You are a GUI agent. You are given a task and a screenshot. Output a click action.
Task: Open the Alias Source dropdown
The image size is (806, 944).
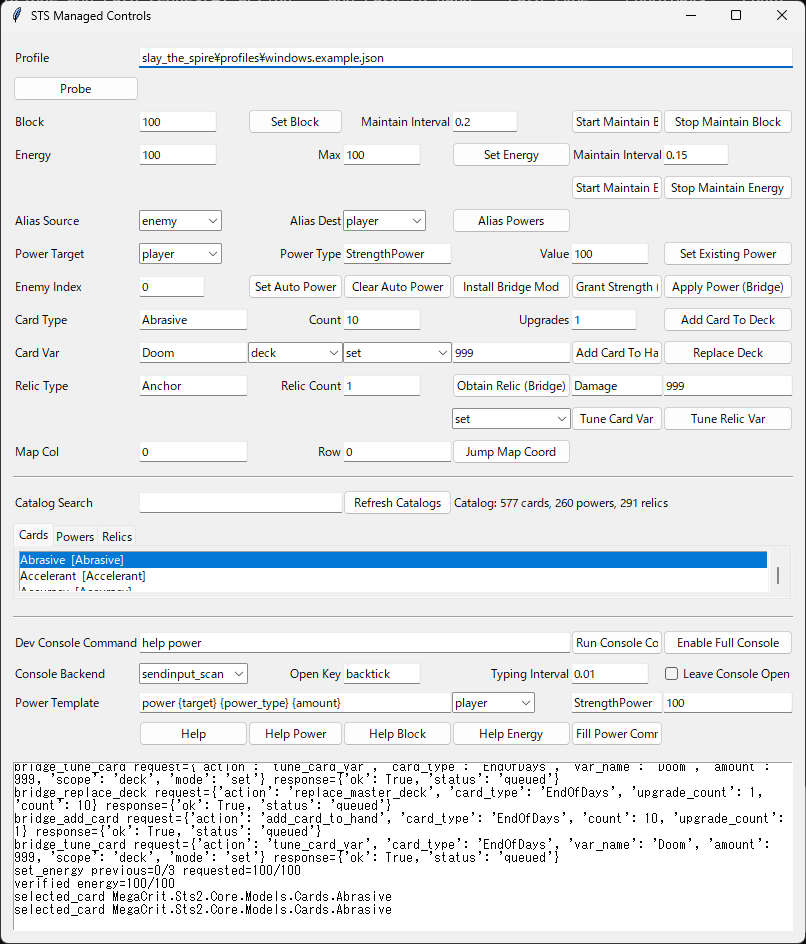point(180,221)
